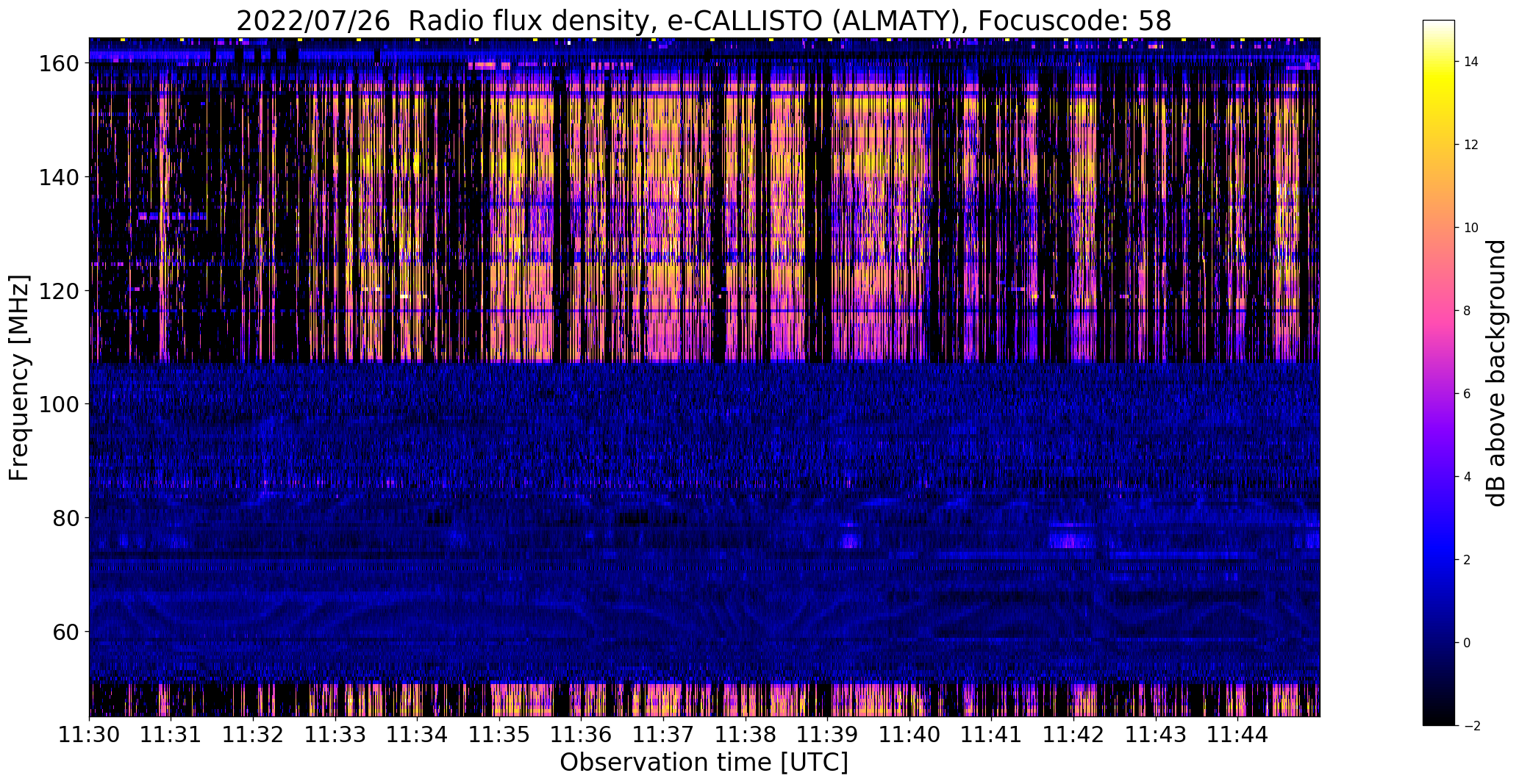Click the colorbar gradient scale
Image resolution: width=1519 pixels, height=784 pixels.
[x=1439, y=373]
